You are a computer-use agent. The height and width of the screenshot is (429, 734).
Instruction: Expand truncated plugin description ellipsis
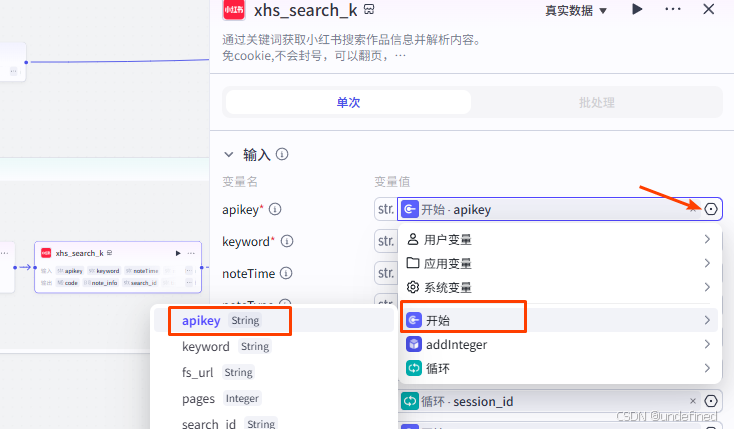click(x=400, y=56)
